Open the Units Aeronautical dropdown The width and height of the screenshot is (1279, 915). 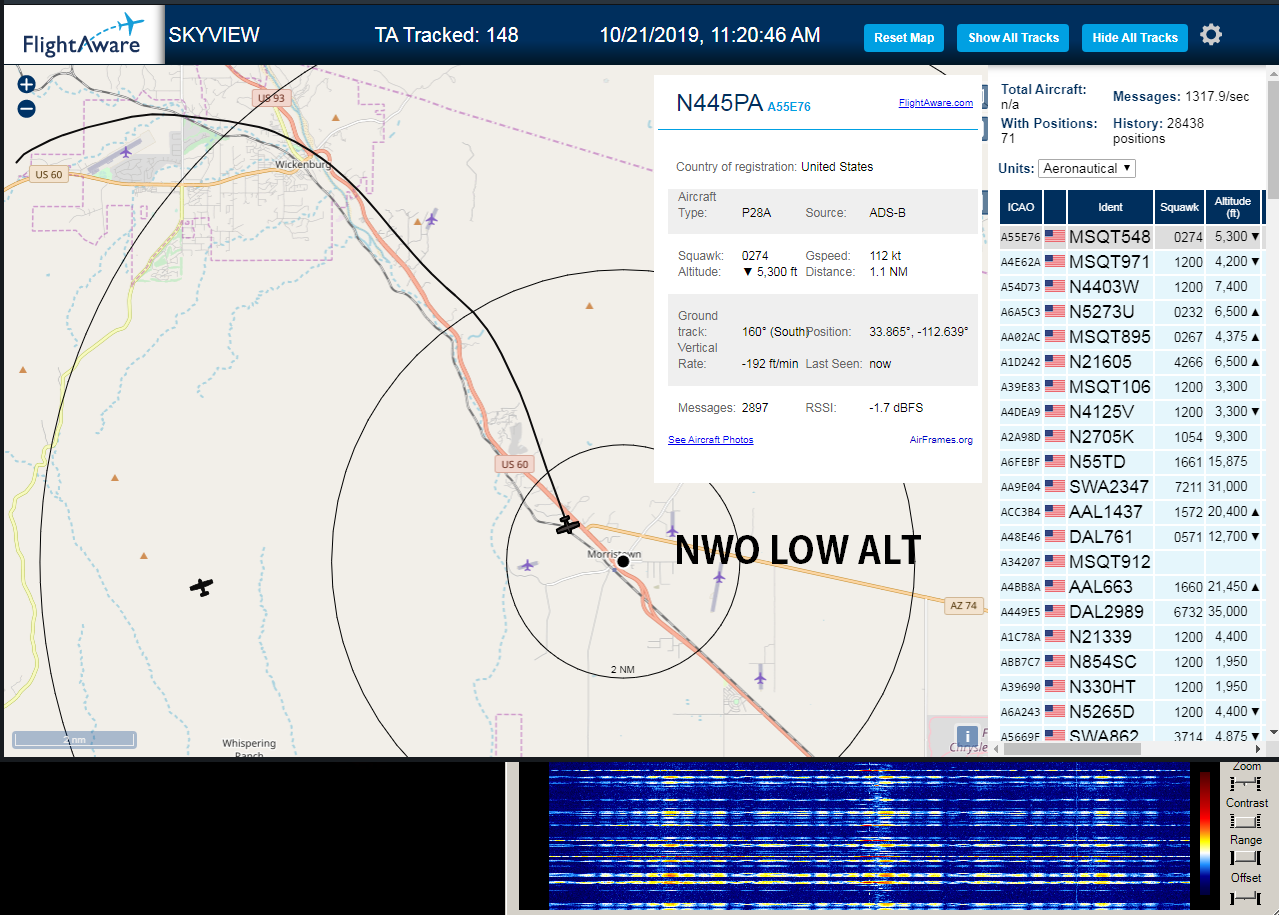pyautogui.click(x=1087, y=168)
